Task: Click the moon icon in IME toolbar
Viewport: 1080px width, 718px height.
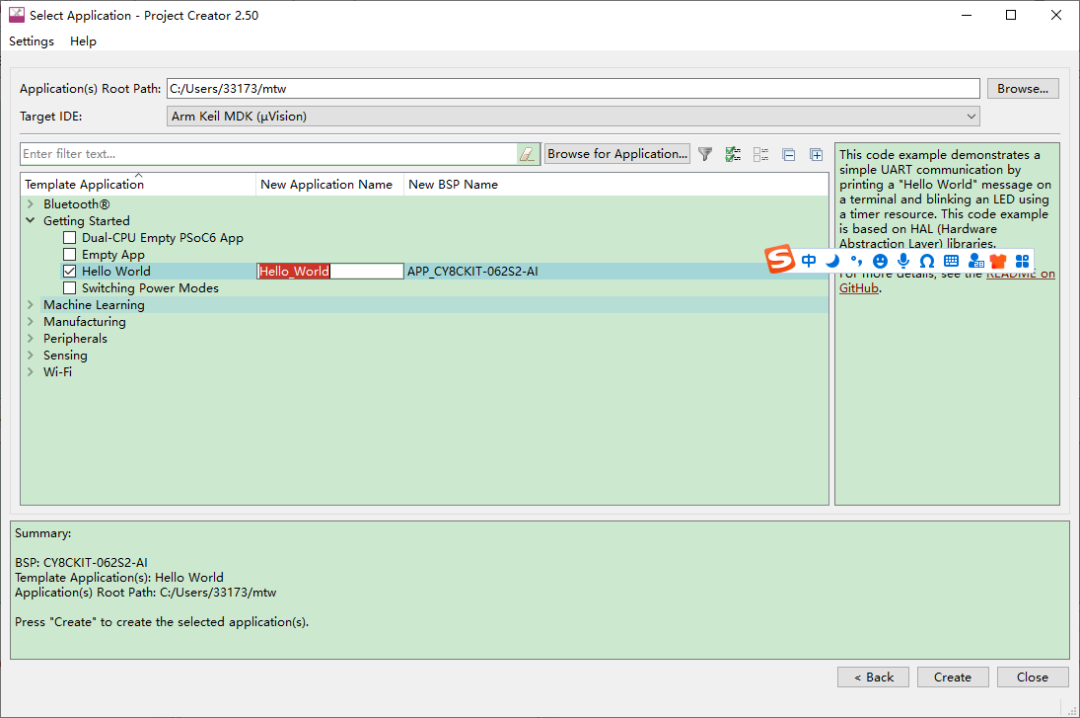Action: click(x=833, y=260)
